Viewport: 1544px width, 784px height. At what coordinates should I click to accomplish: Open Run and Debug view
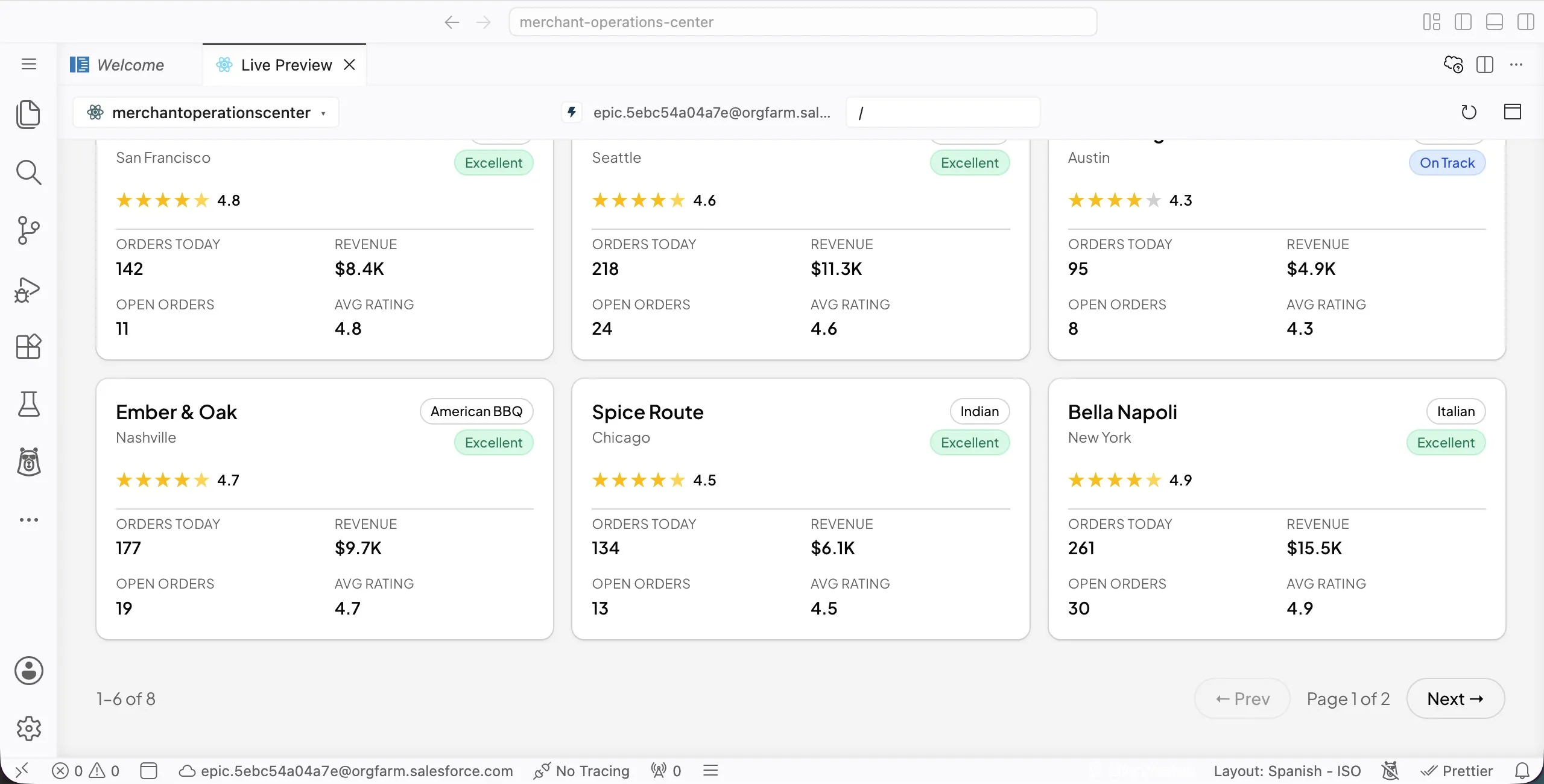point(28,289)
